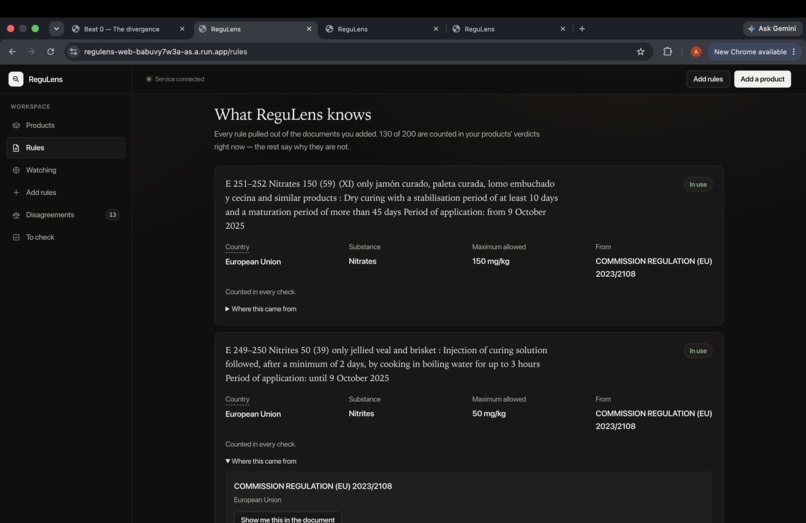
Task: Open To check in the sidebar
Action: (65, 237)
